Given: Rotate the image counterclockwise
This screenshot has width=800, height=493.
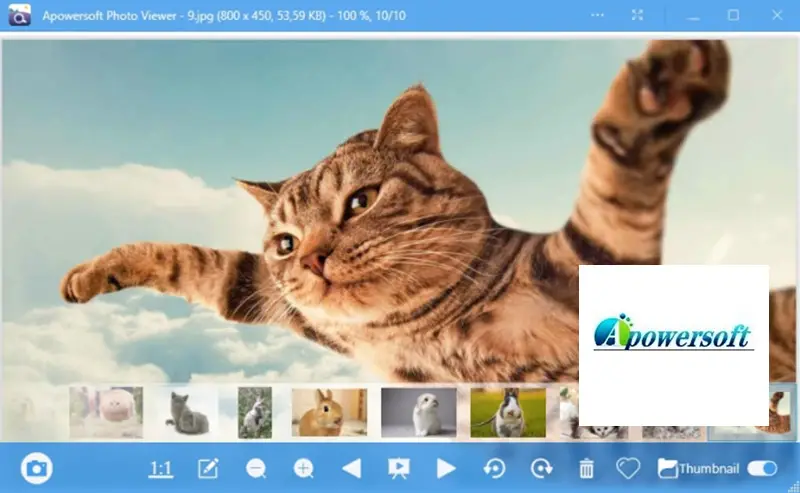Looking at the screenshot, I should click(x=494, y=469).
